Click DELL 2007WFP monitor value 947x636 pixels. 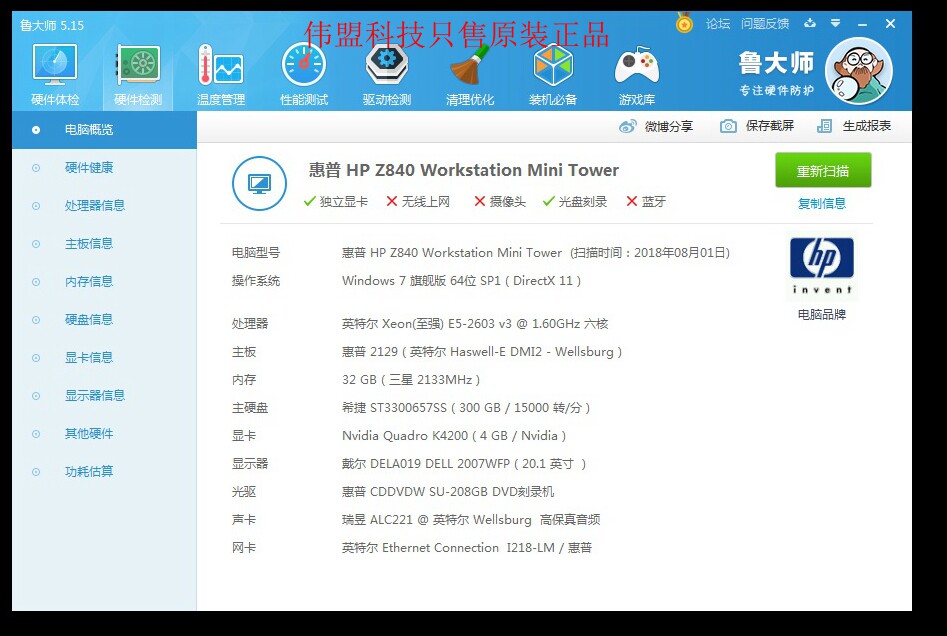464,464
